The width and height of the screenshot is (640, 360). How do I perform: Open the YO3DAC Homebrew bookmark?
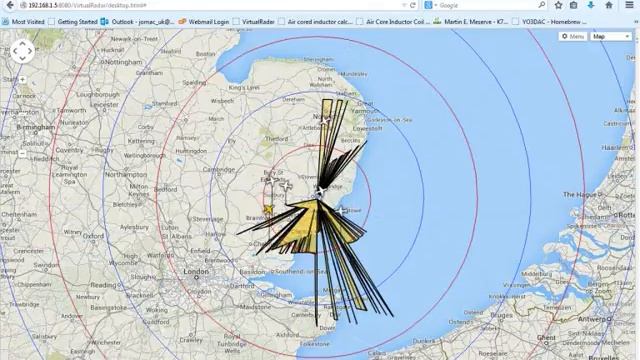[549, 22]
